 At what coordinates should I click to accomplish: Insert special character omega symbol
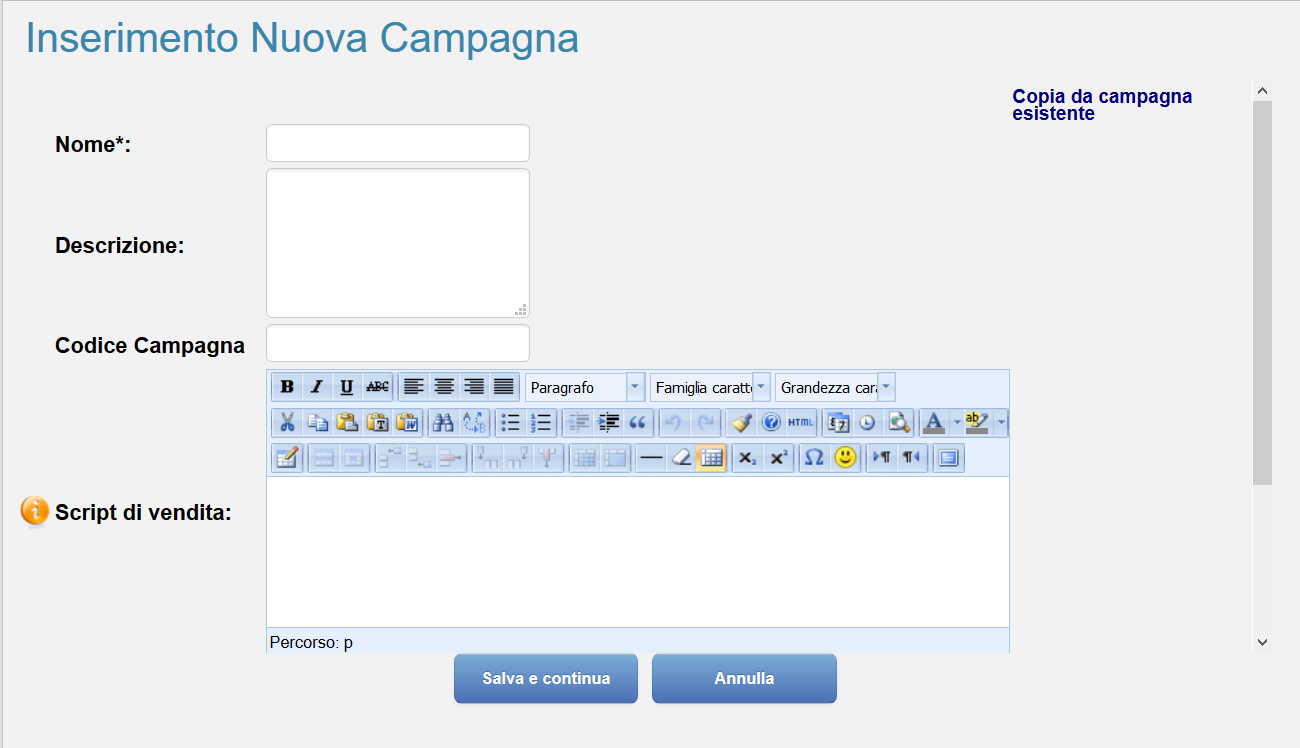(x=815, y=458)
